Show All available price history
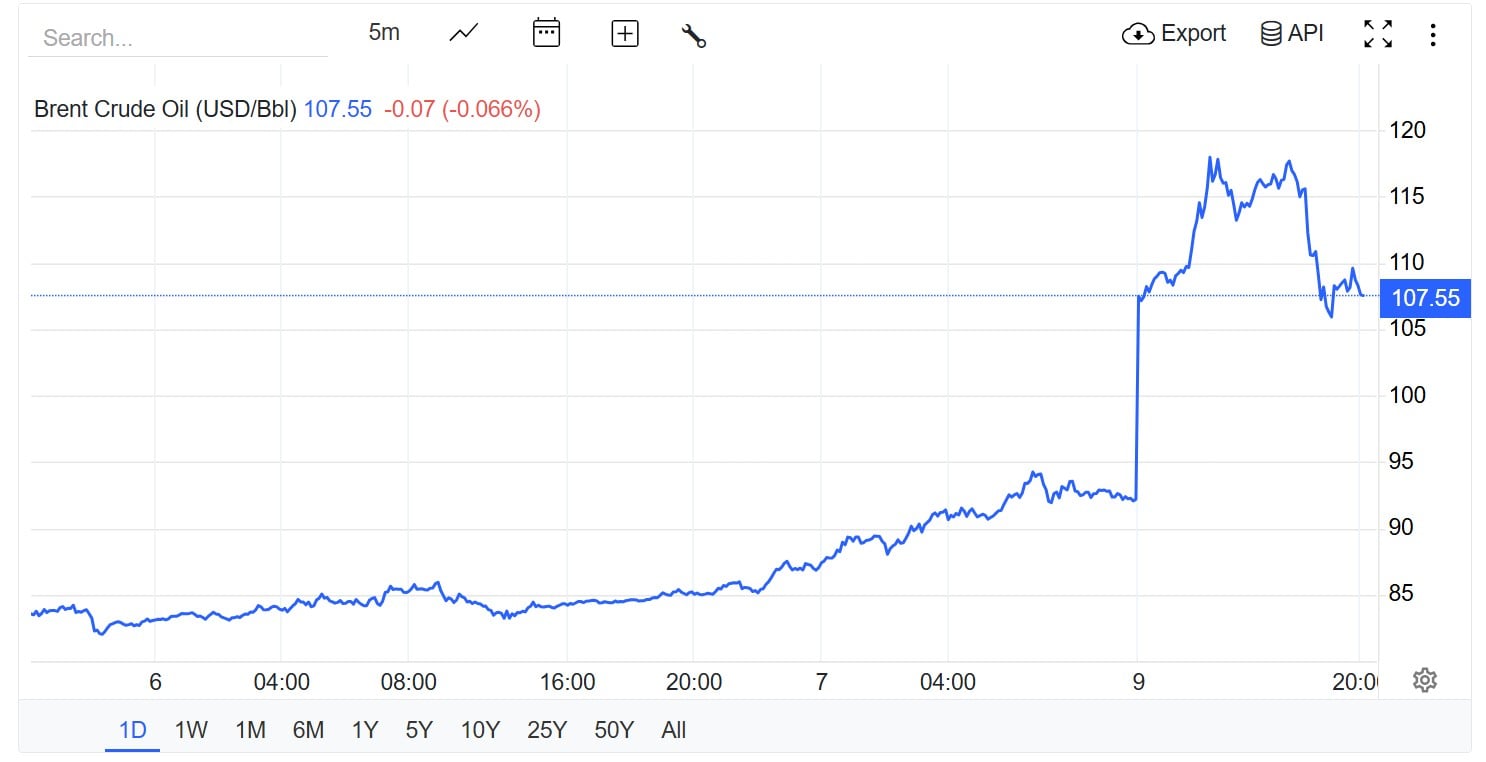Viewport: 1486px width, 762px height. (674, 730)
